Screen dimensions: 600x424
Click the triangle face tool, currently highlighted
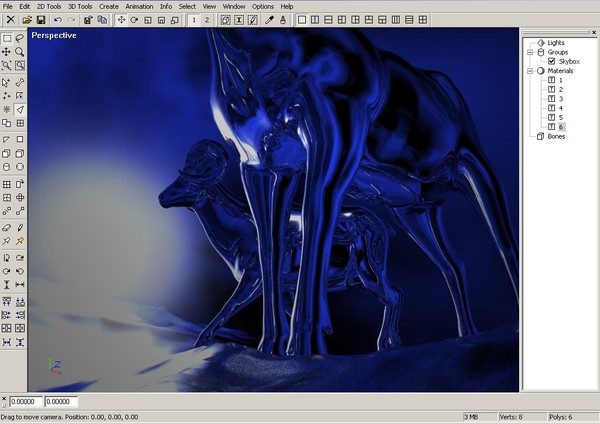click(x=20, y=109)
